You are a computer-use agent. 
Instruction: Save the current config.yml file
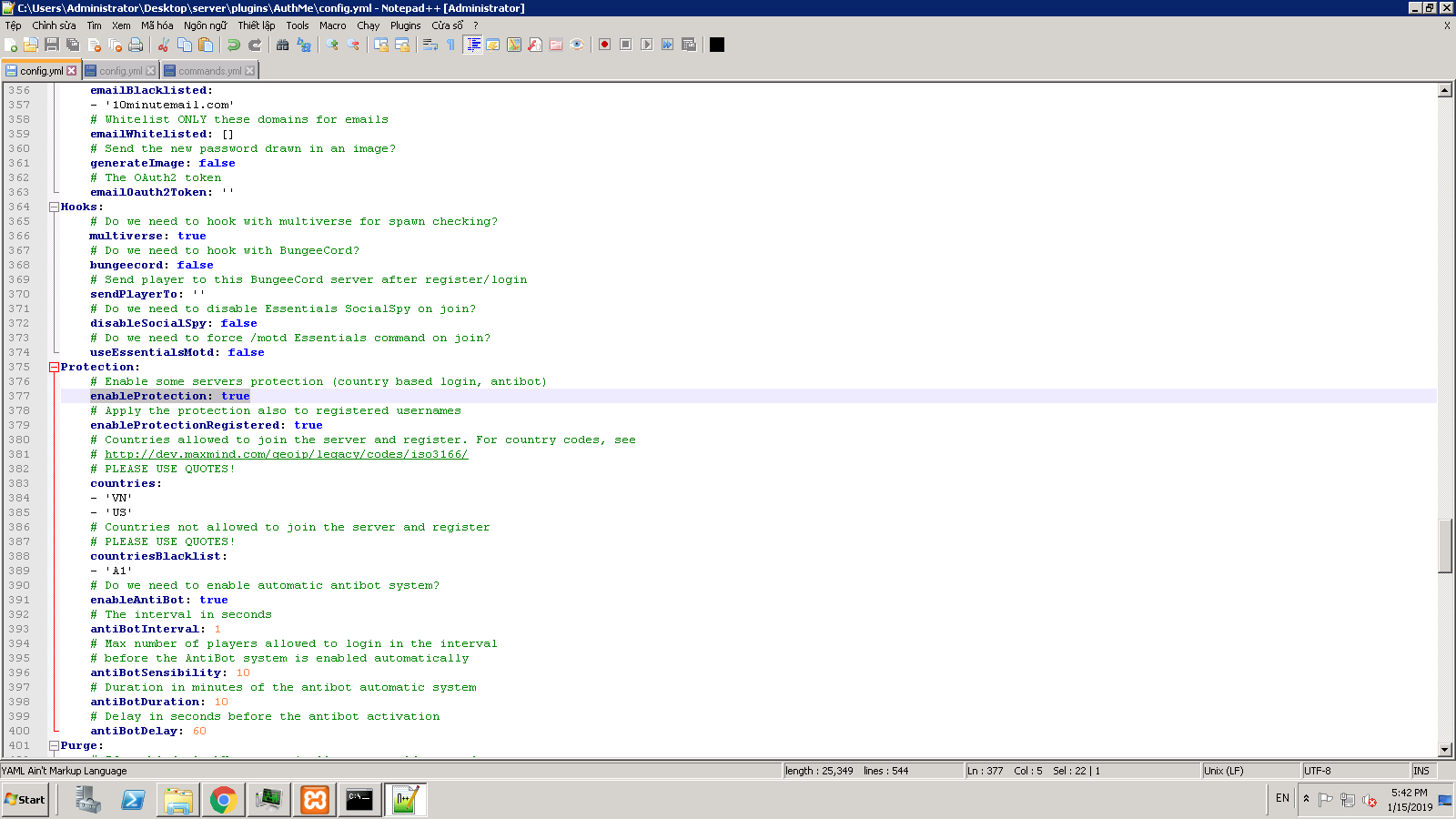(x=52, y=45)
